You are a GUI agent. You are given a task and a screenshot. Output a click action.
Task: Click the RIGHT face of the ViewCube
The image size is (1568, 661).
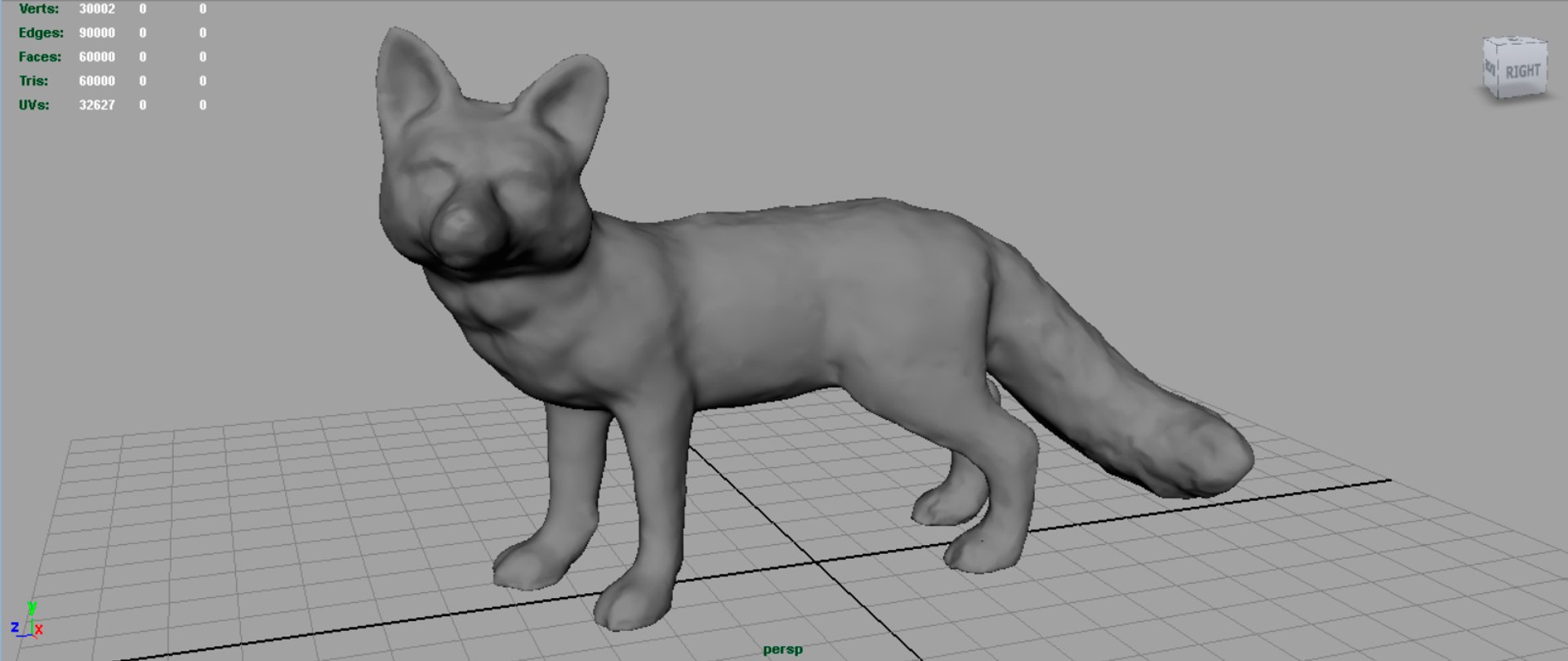point(1521,71)
